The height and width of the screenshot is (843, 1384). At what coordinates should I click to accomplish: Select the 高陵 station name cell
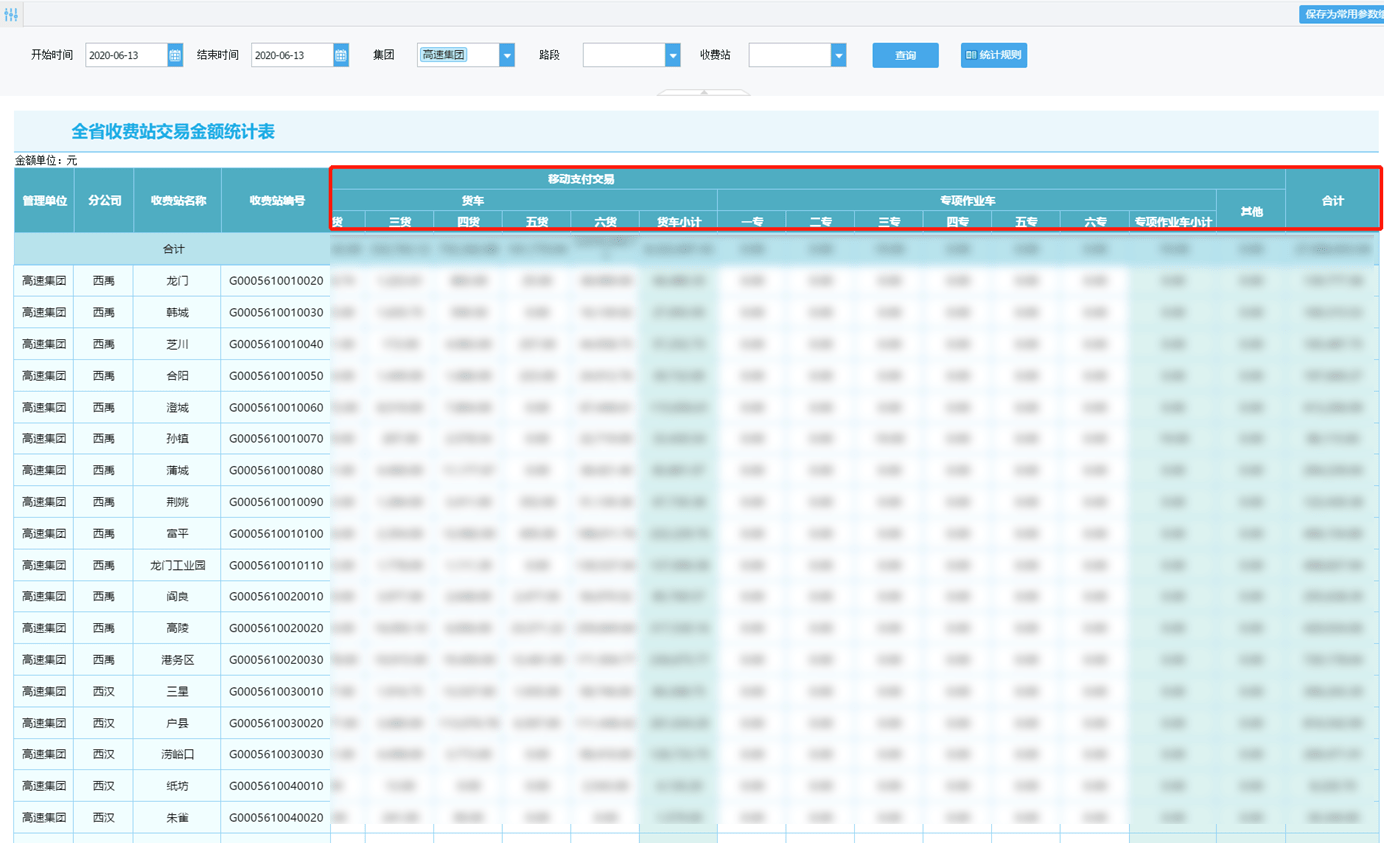pos(178,628)
